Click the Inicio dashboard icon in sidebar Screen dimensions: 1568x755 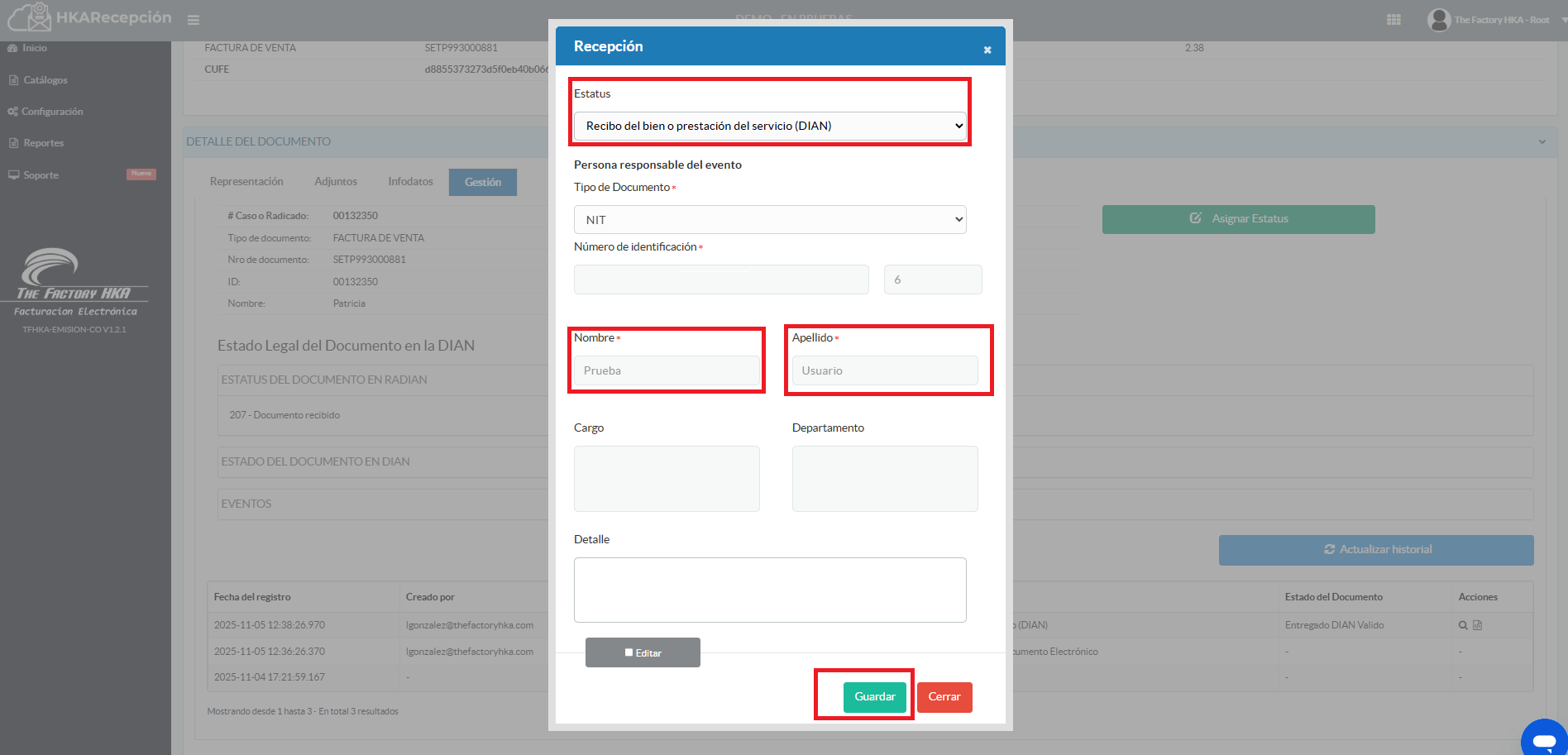click(x=12, y=48)
